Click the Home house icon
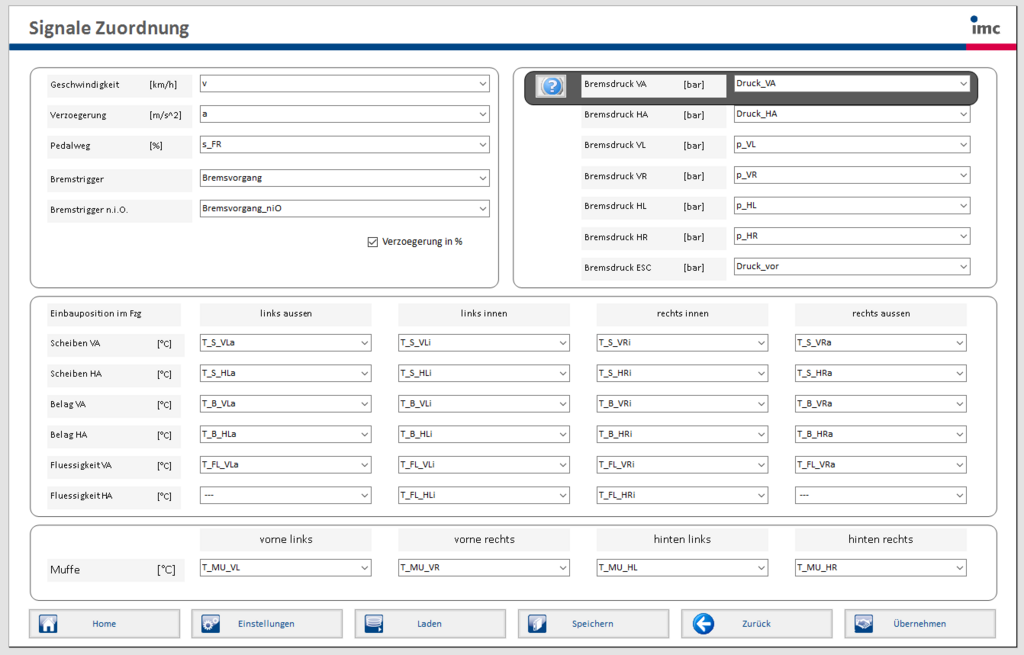Viewport: 1024px width, 655px height. pos(47,624)
